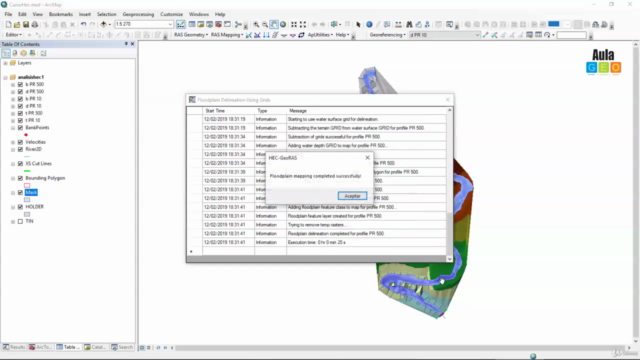Switch to the Search tab at bottom
640x360 pixels.
tap(122, 347)
